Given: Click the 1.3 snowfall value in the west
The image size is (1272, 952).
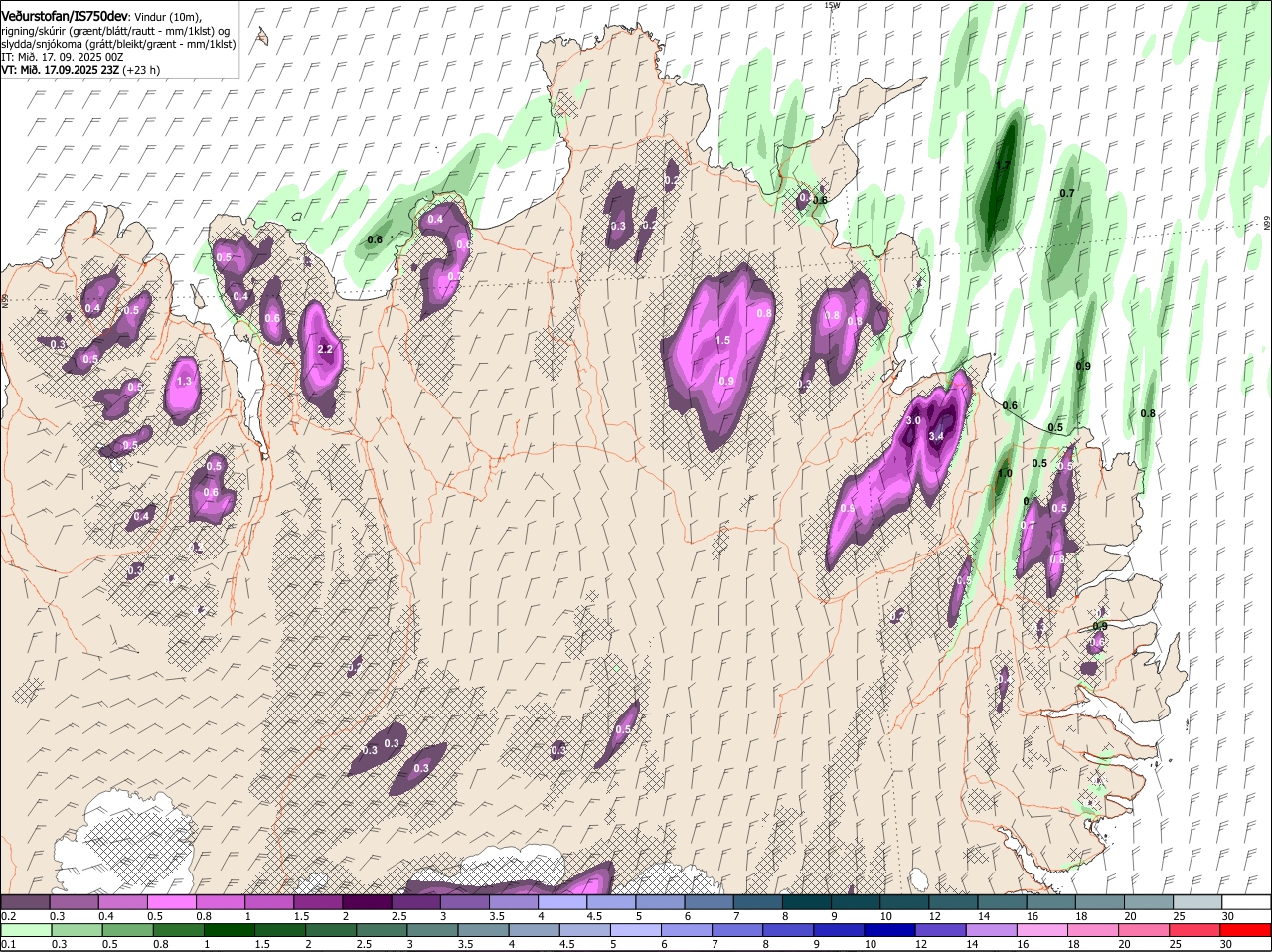Looking at the screenshot, I should click(x=184, y=381).
